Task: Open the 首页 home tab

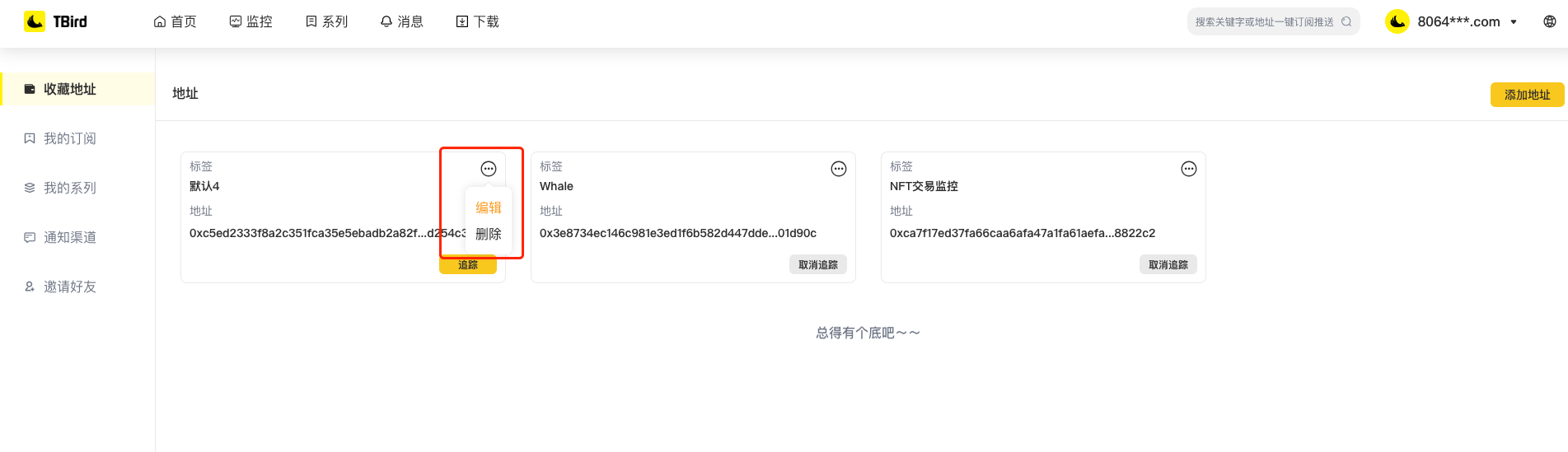Action: 175,21
